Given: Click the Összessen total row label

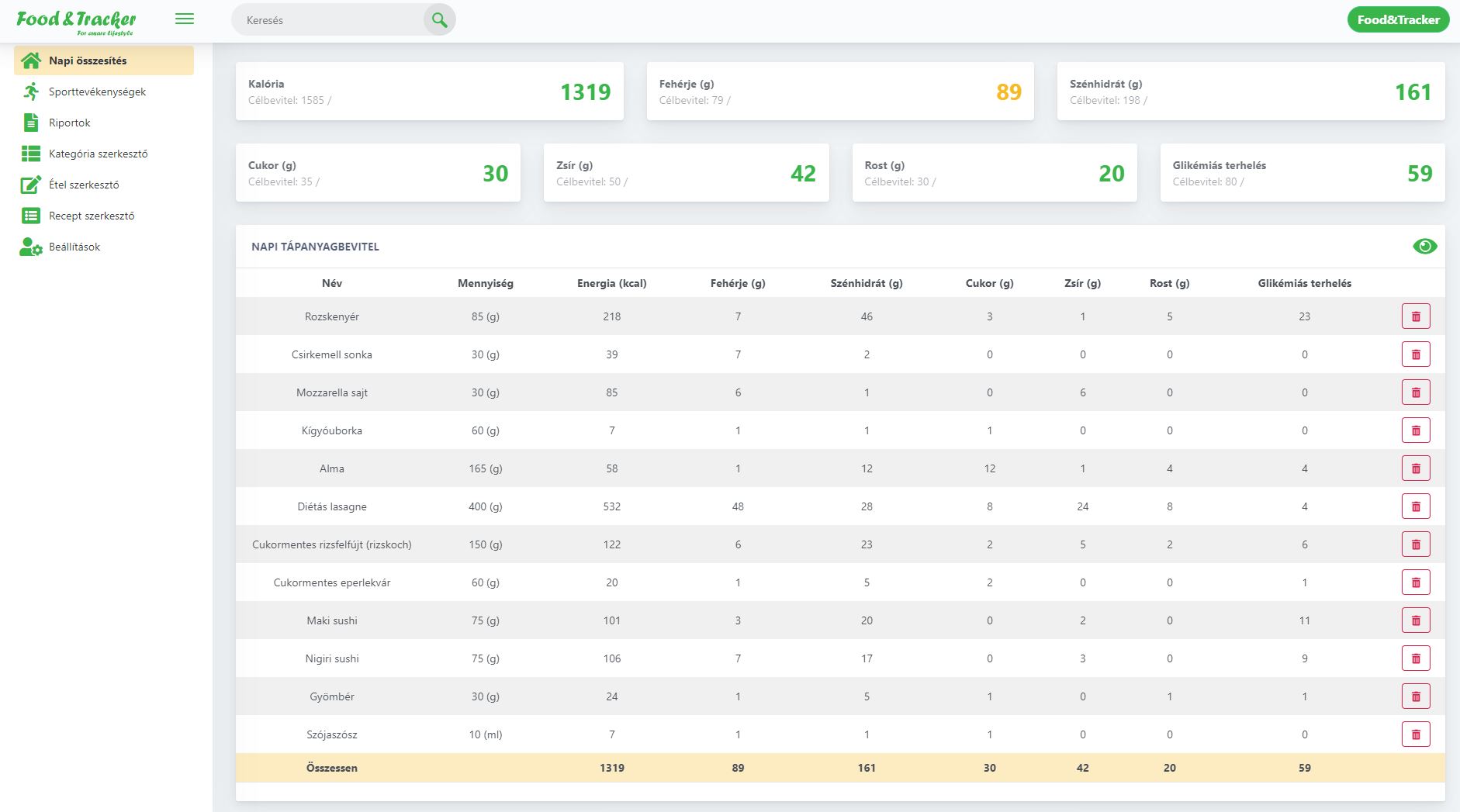Looking at the screenshot, I should pyautogui.click(x=332, y=768).
